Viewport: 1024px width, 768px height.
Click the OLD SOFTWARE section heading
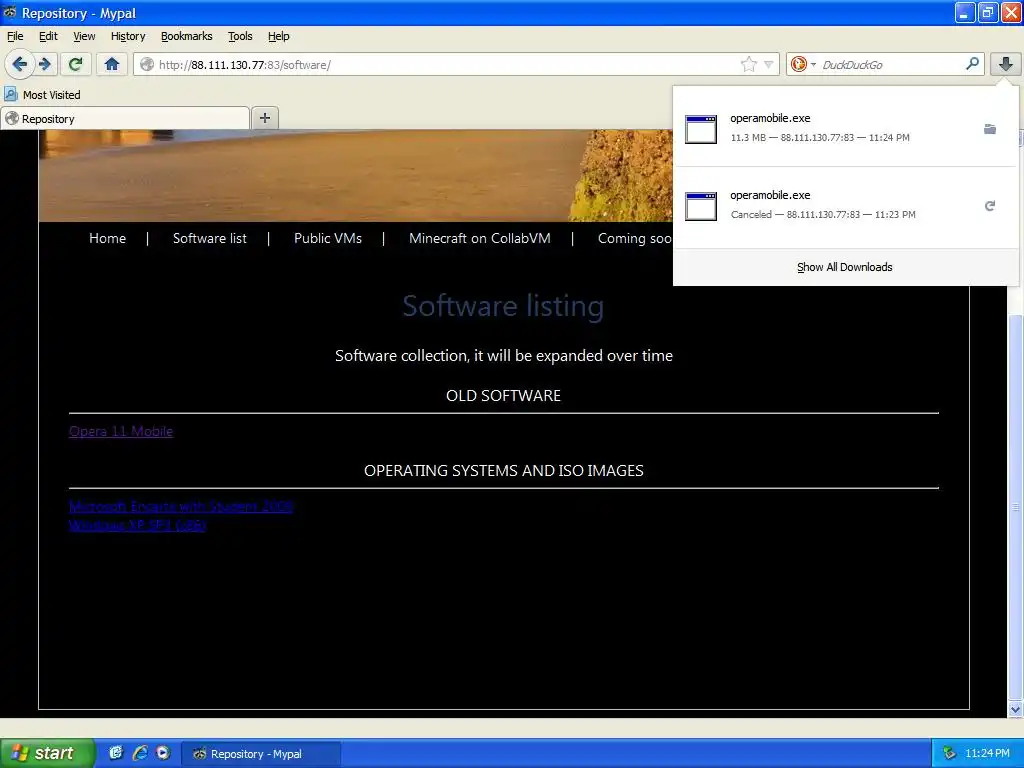click(x=503, y=396)
